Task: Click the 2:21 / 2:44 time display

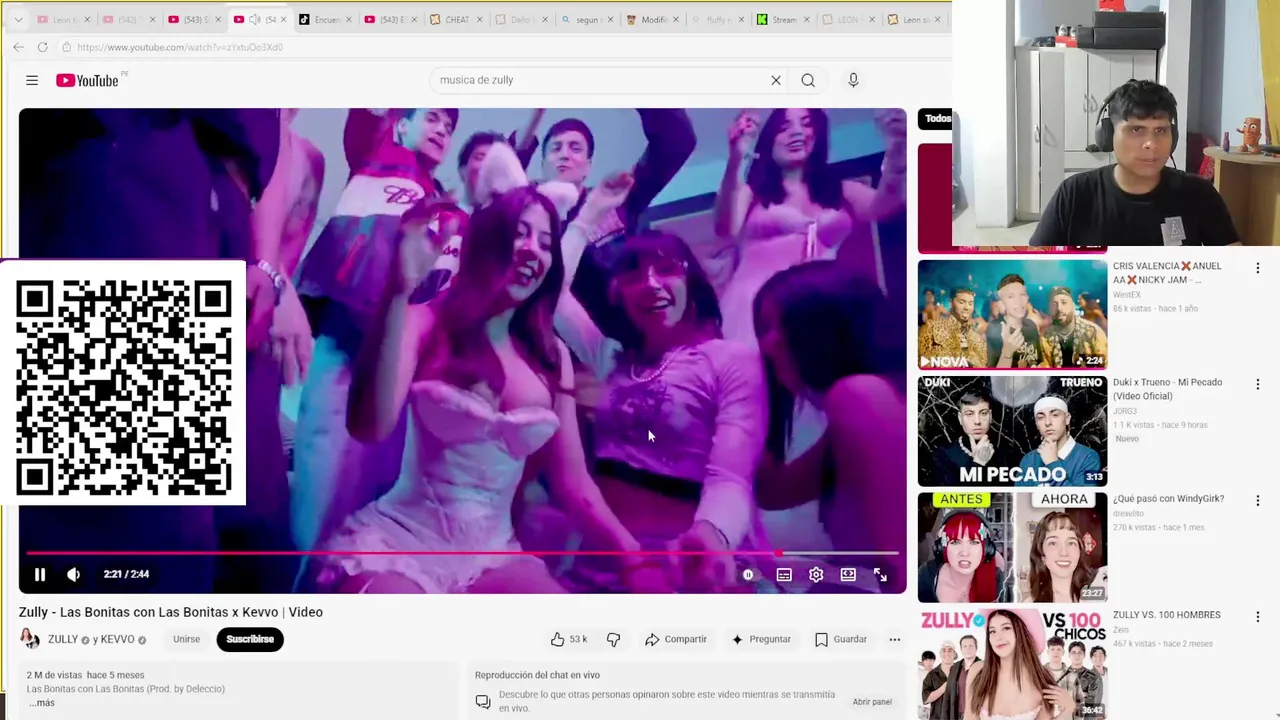Action: click(126, 574)
